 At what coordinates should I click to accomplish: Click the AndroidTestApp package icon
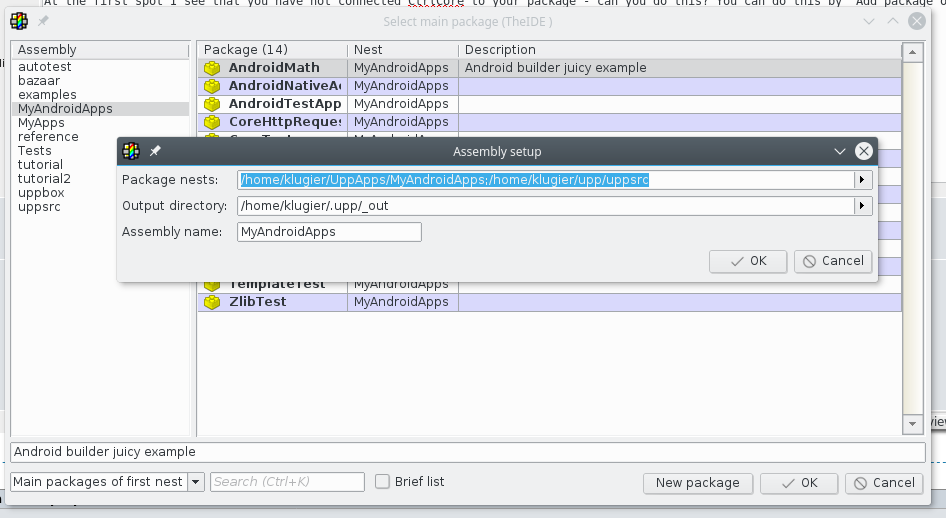[212, 104]
